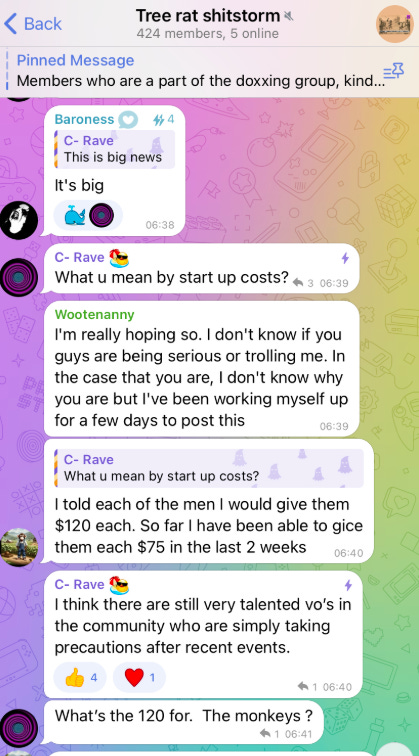Open the pinned messages list icon
This screenshot has height=756, width=419.
[393, 72]
